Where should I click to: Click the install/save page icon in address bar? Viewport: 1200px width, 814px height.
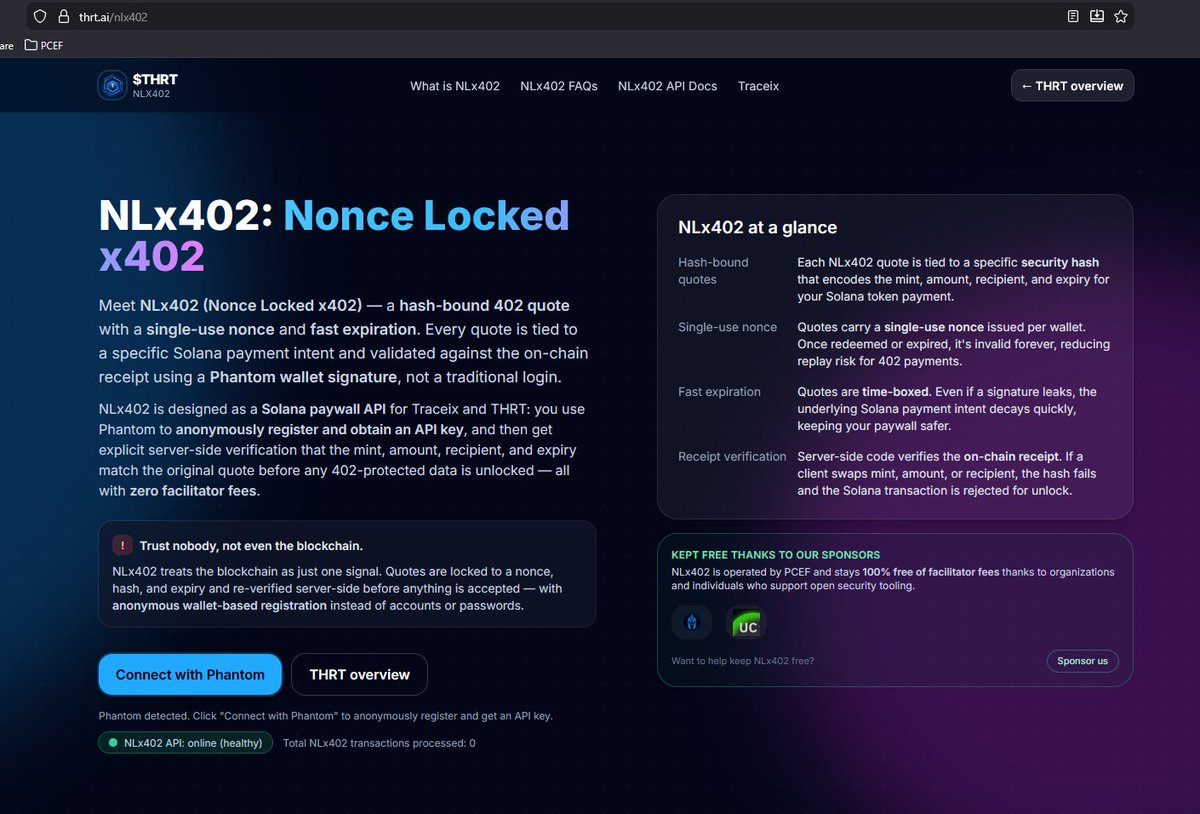tap(1097, 16)
